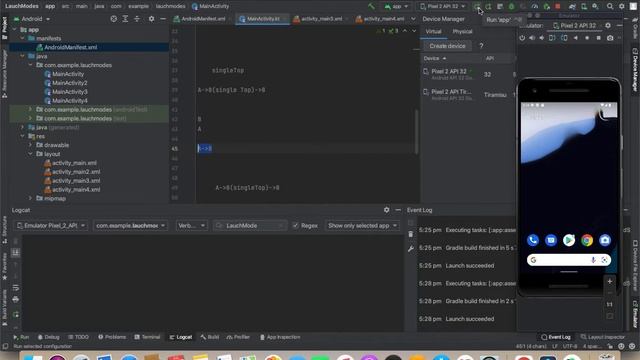Image resolution: width=640 pixels, height=360 pixels.
Task: Click the Event Log button at bottom
Action: coord(556,337)
